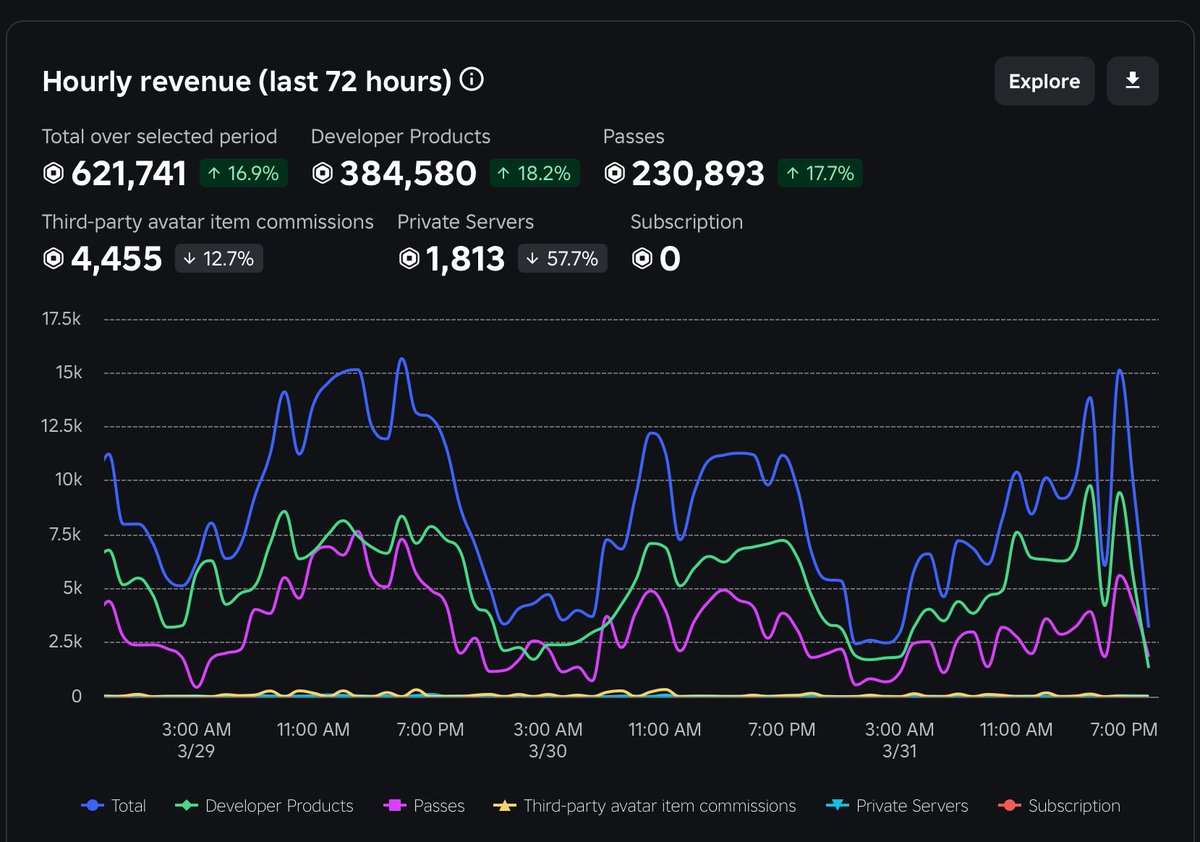Open the hourly revenue info tooltip
This screenshot has width=1200, height=842.
pyautogui.click(x=470, y=80)
